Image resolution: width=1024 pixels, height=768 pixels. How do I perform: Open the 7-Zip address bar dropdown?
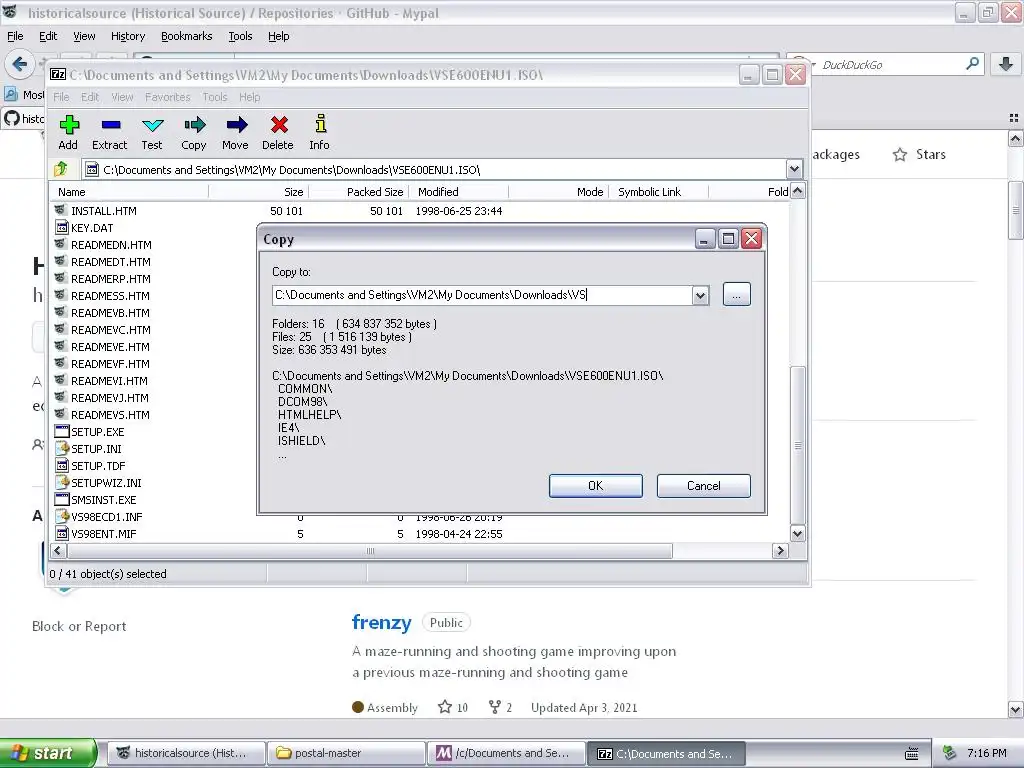(x=794, y=169)
